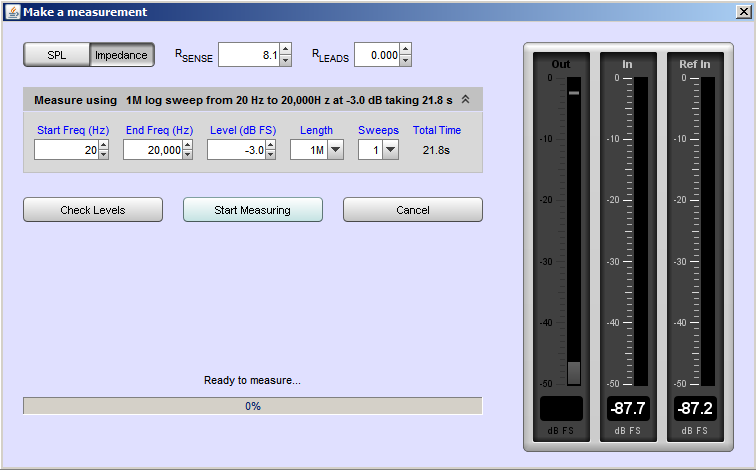The width and height of the screenshot is (756, 470).
Task: Click the RLEADS value field
Action: [x=377, y=55]
